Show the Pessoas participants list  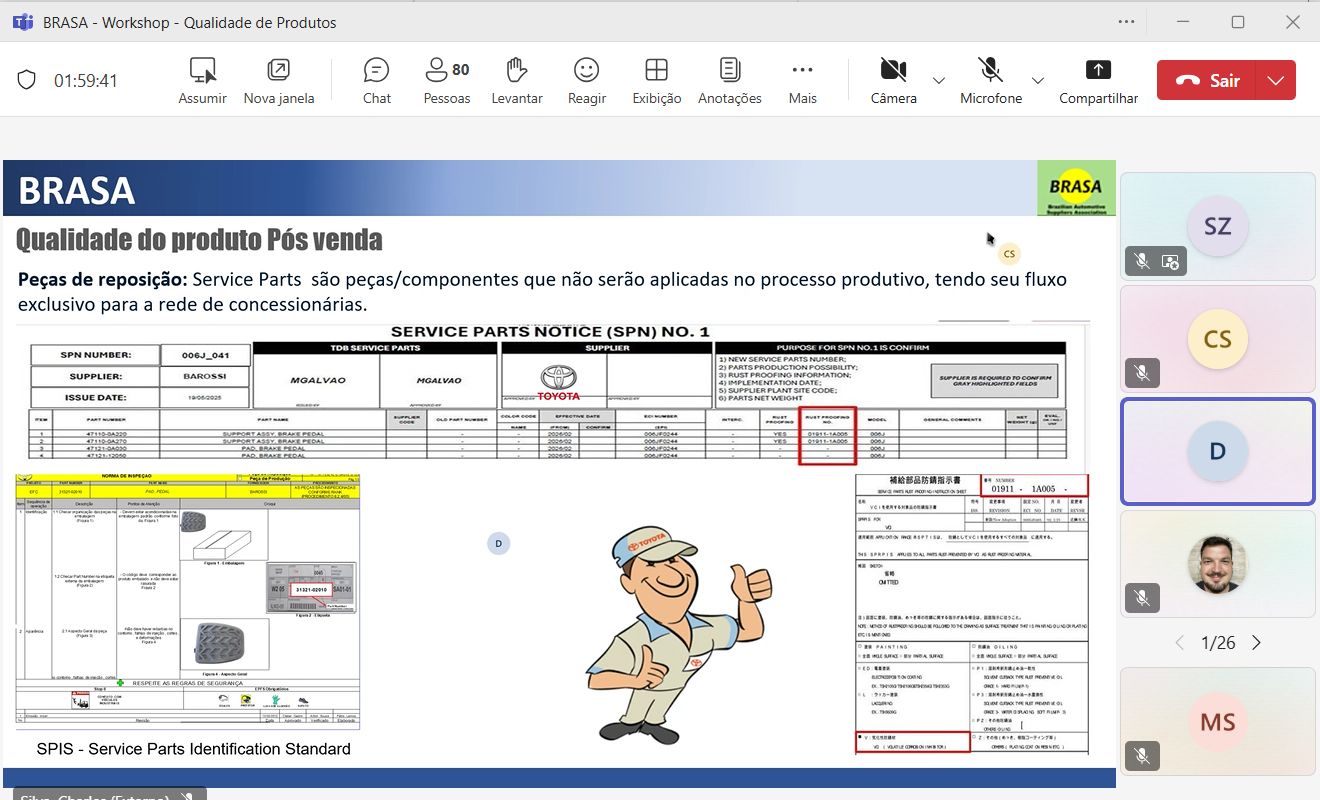(x=446, y=81)
